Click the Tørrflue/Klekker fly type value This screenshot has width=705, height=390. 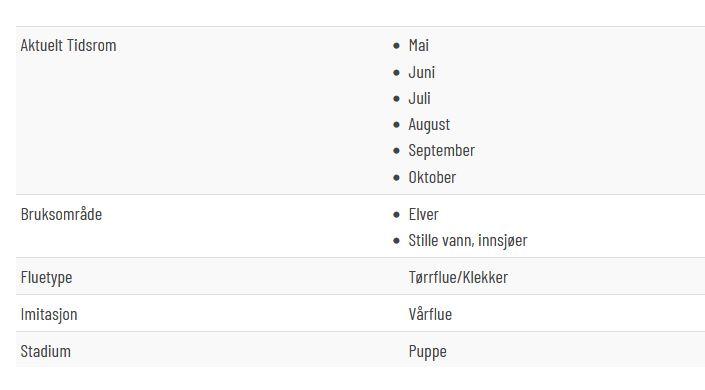click(458, 278)
